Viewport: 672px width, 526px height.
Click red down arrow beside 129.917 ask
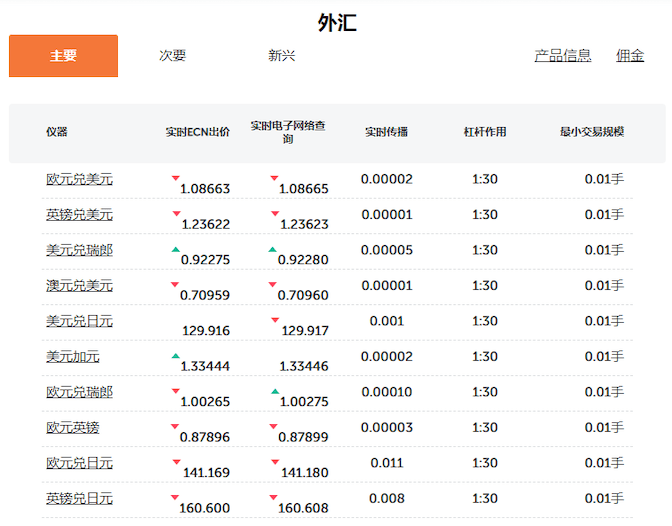pos(275,320)
